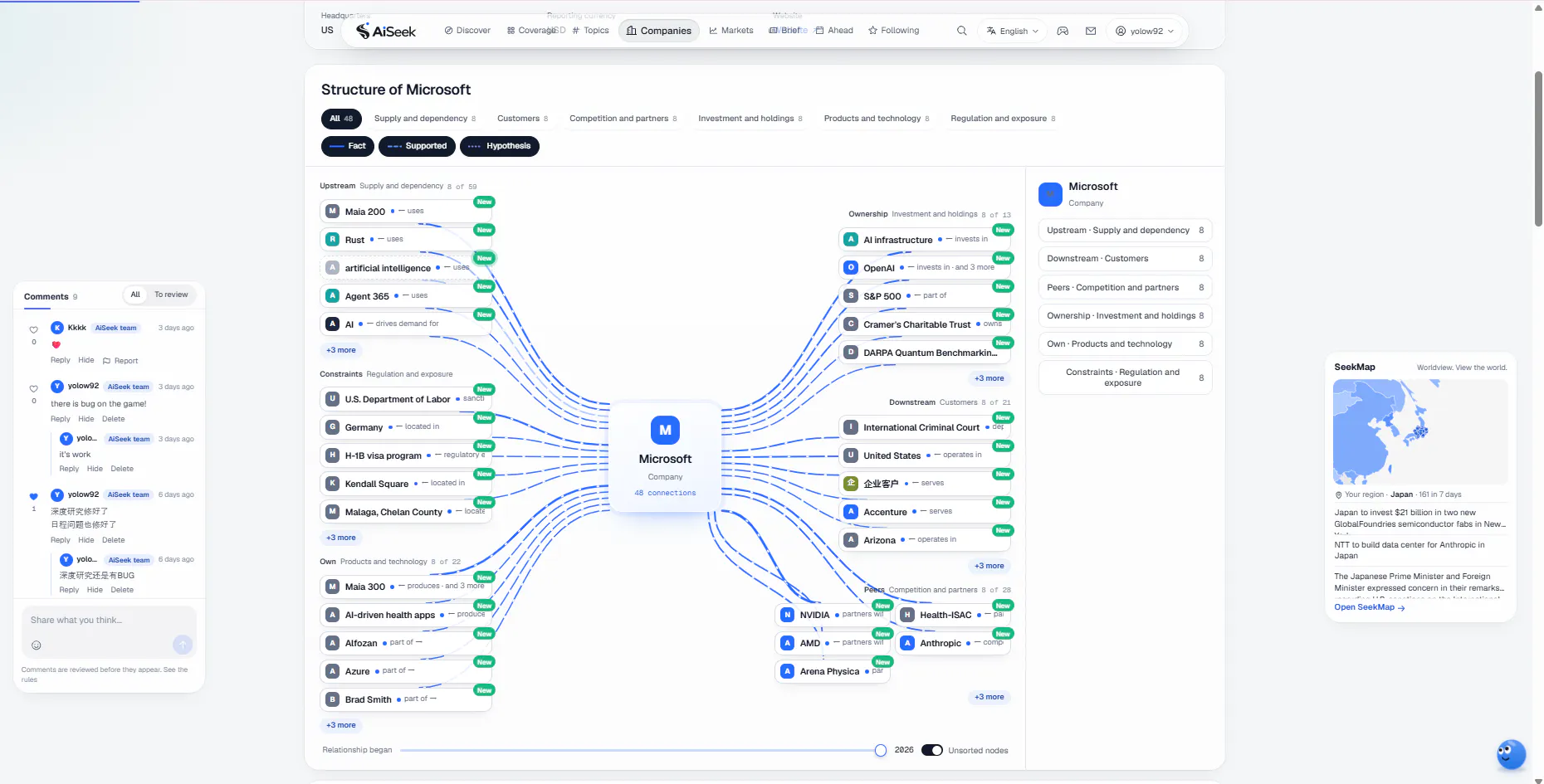Expand +3 more under Upstream

[341, 350]
